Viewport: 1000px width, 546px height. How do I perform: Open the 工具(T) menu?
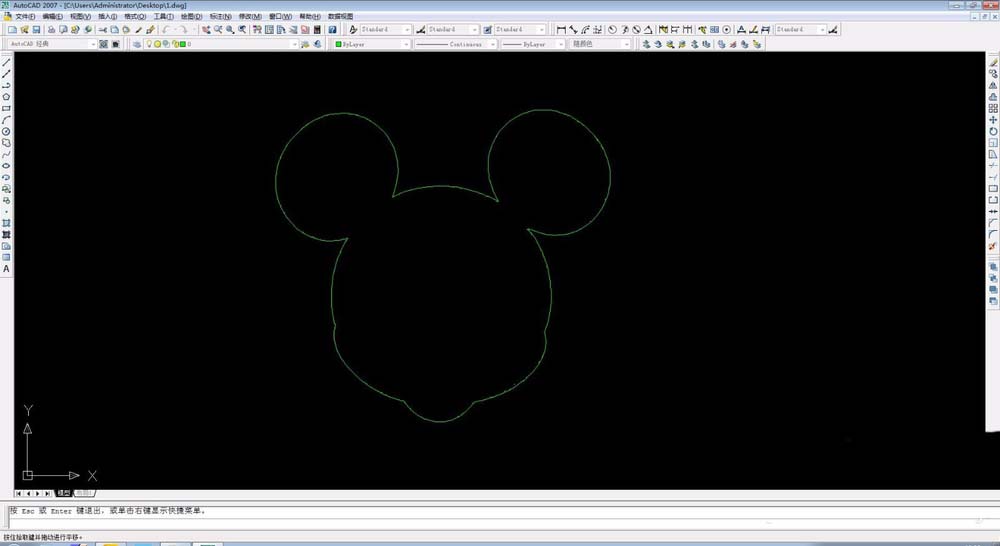(x=163, y=17)
